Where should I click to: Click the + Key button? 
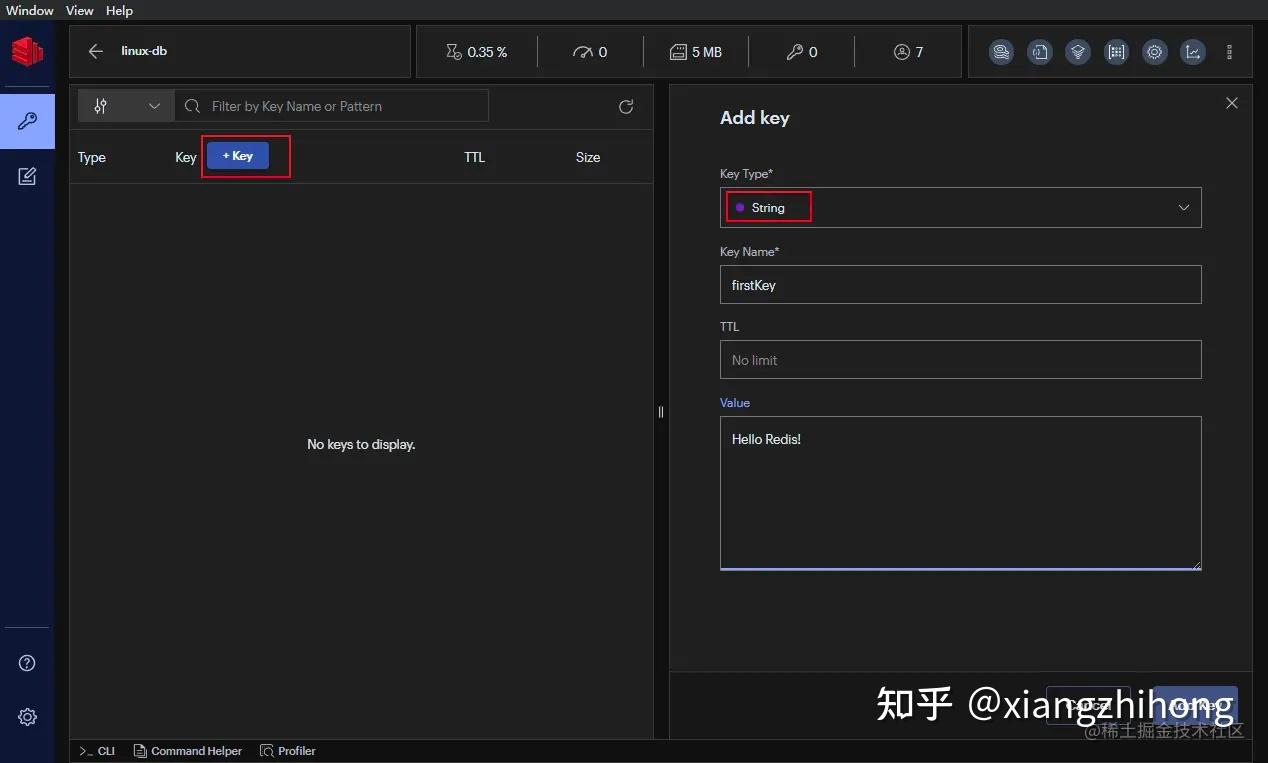(x=237, y=156)
